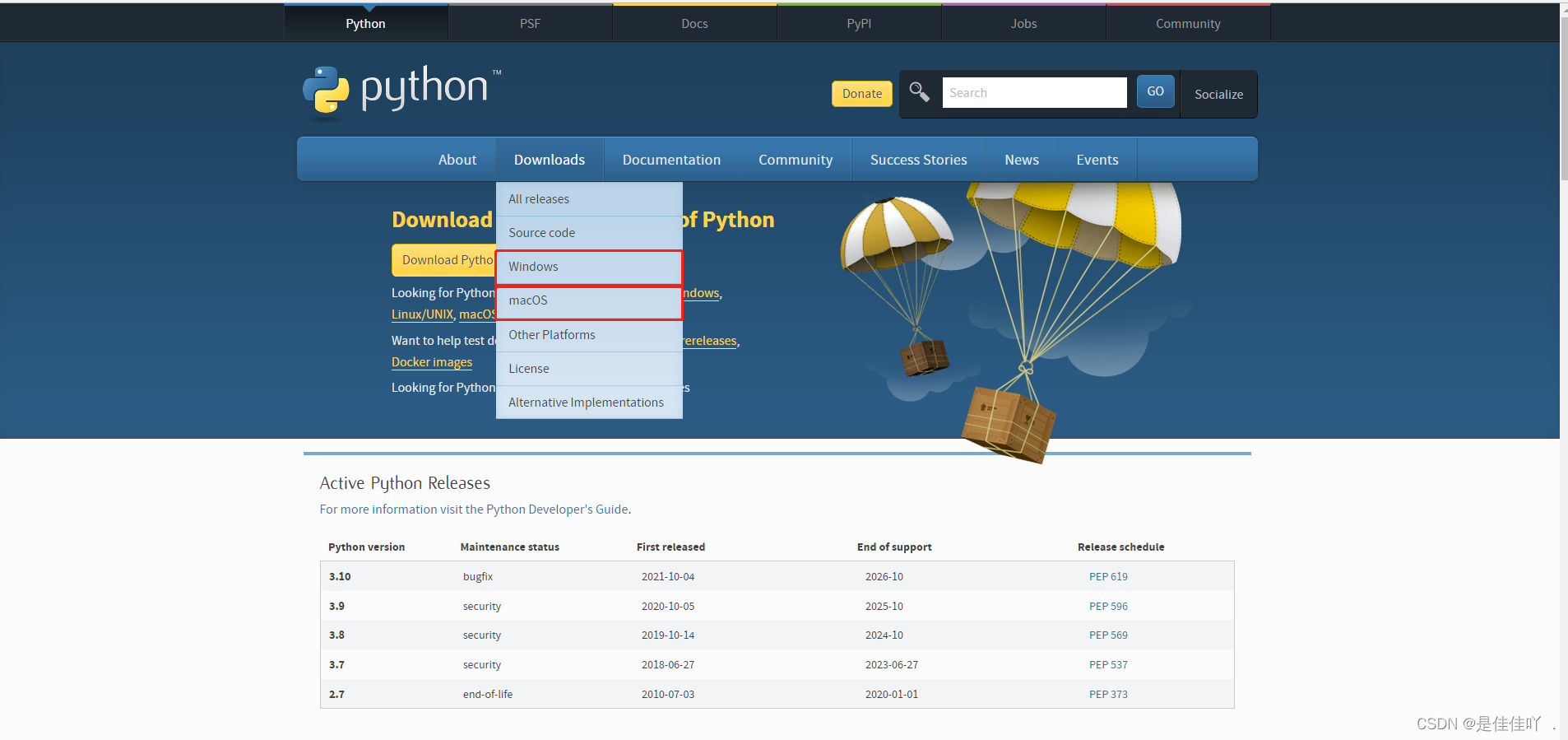
Task: Select macOS in Downloads dropdown
Action: 589,300
